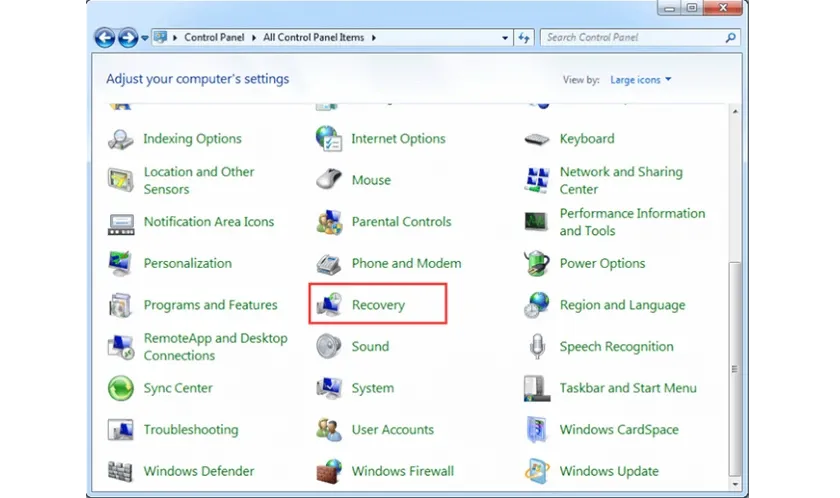
Task: Open the Troubleshooting link text
Action: (191, 429)
